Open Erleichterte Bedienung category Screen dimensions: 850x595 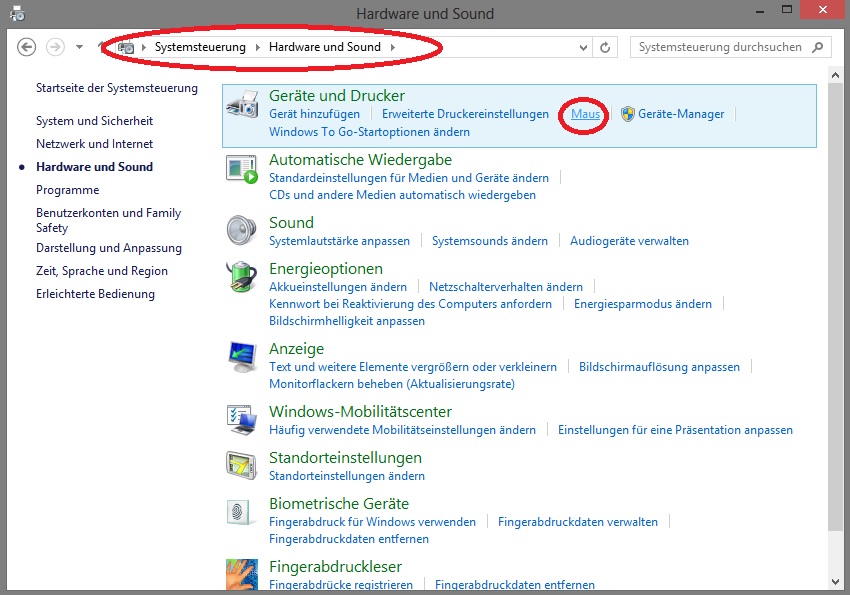tap(95, 294)
